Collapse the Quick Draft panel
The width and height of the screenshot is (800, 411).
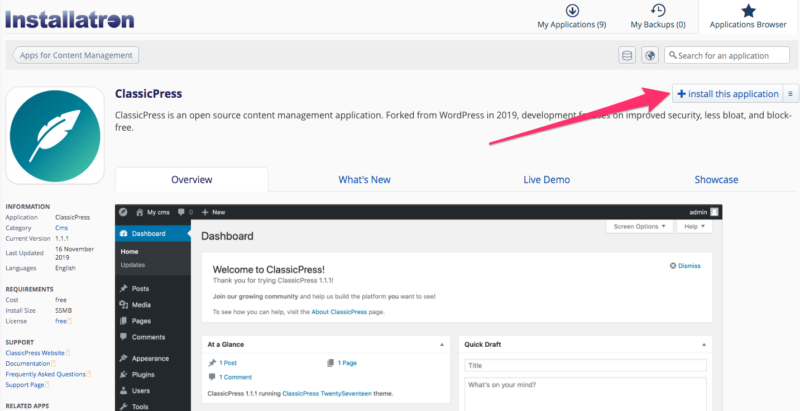click(x=704, y=345)
